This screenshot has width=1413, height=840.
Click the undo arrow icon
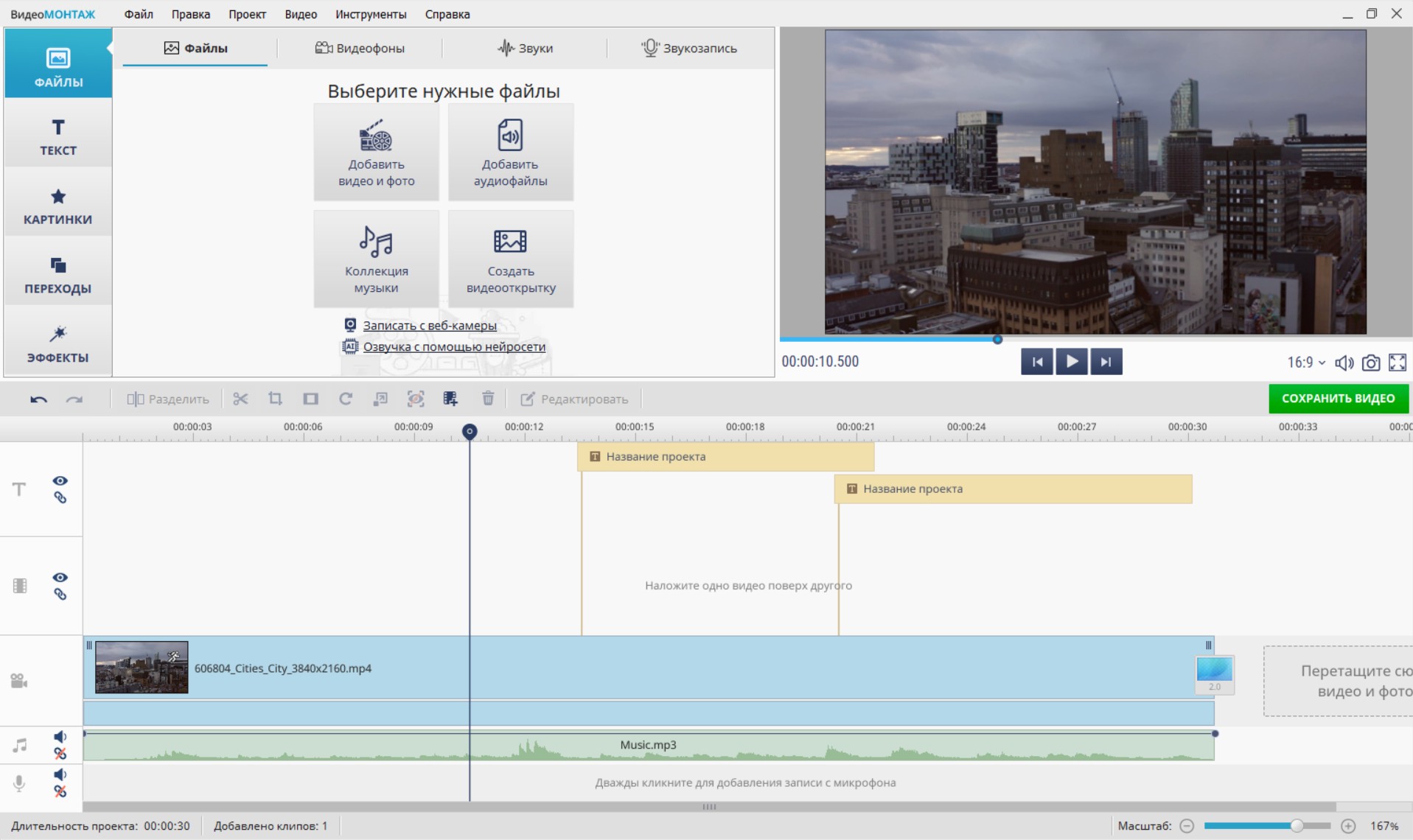tap(38, 399)
